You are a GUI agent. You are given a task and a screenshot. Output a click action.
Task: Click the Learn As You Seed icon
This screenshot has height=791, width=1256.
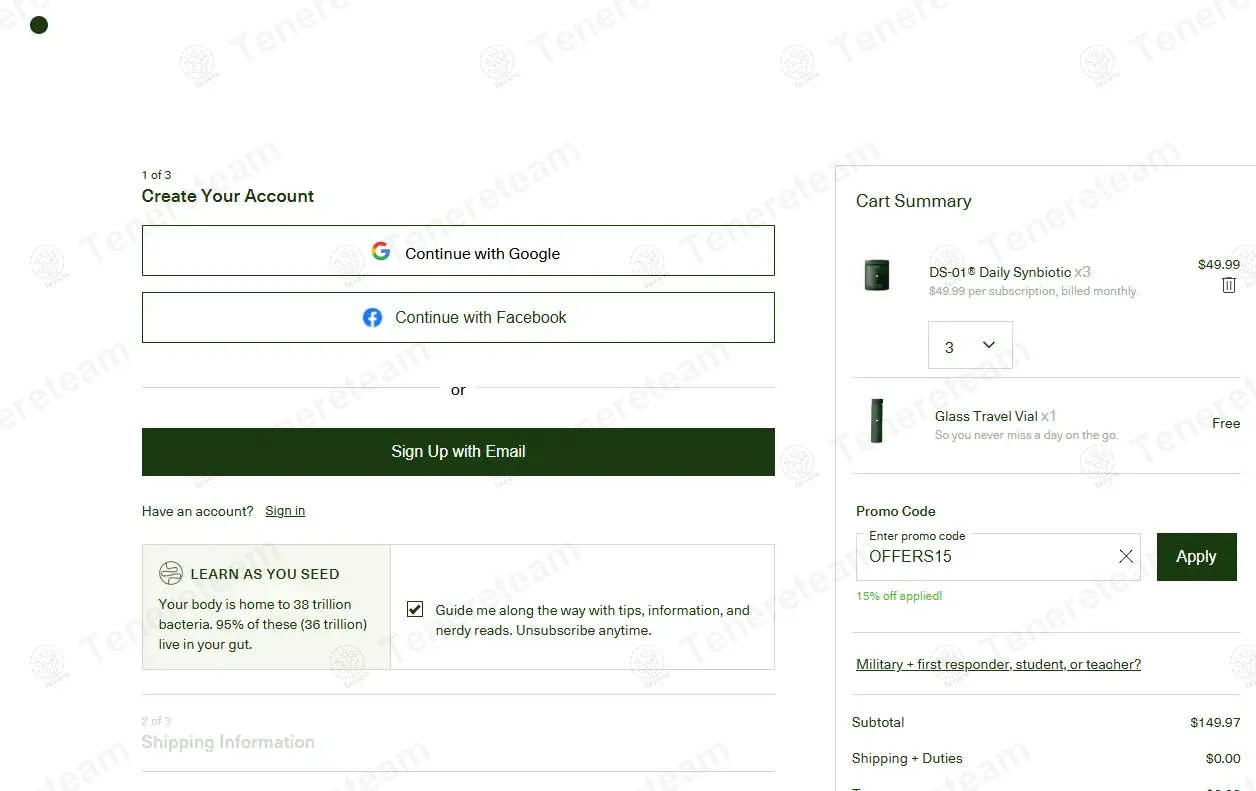(x=171, y=573)
